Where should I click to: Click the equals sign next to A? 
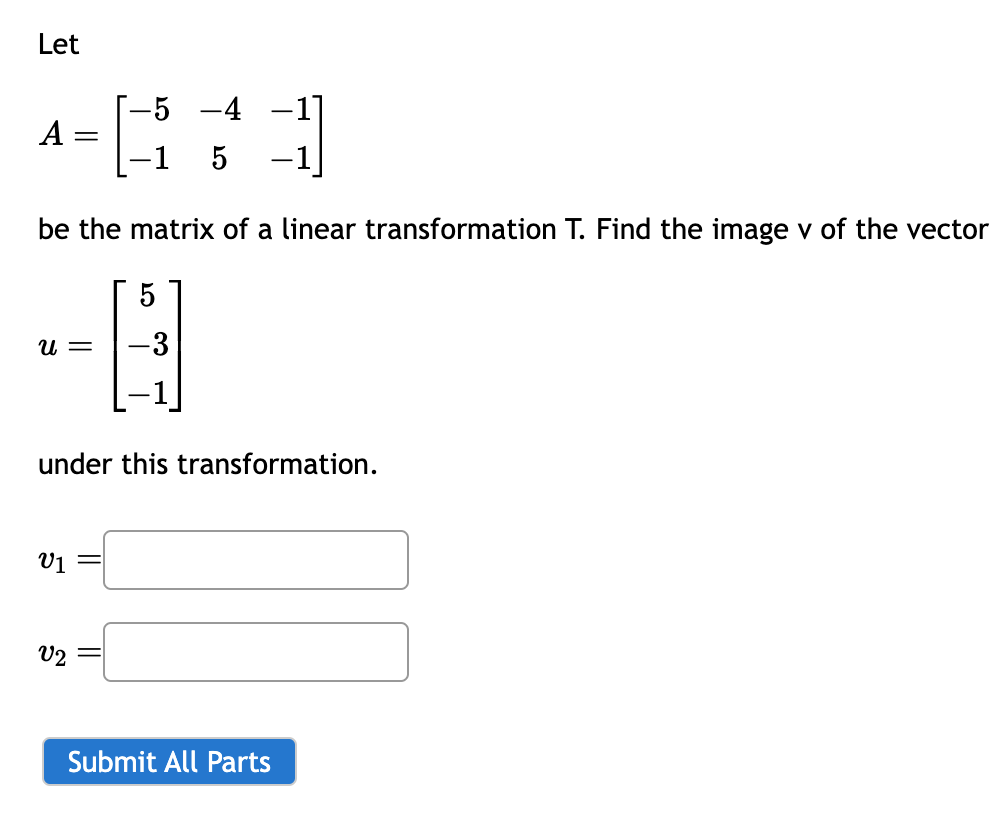tap(85, 135)
